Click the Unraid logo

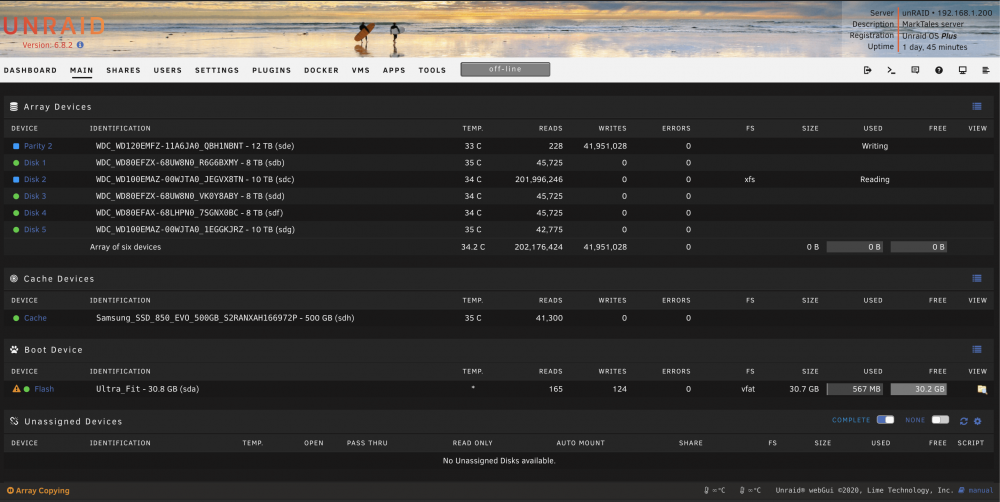pos(54,26)
